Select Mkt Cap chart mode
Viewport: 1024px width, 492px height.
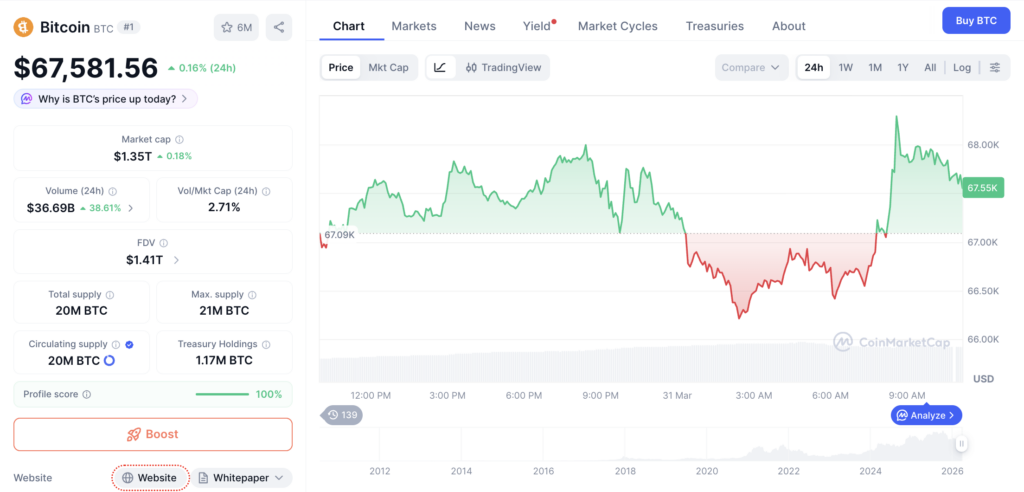pos(389,67)
